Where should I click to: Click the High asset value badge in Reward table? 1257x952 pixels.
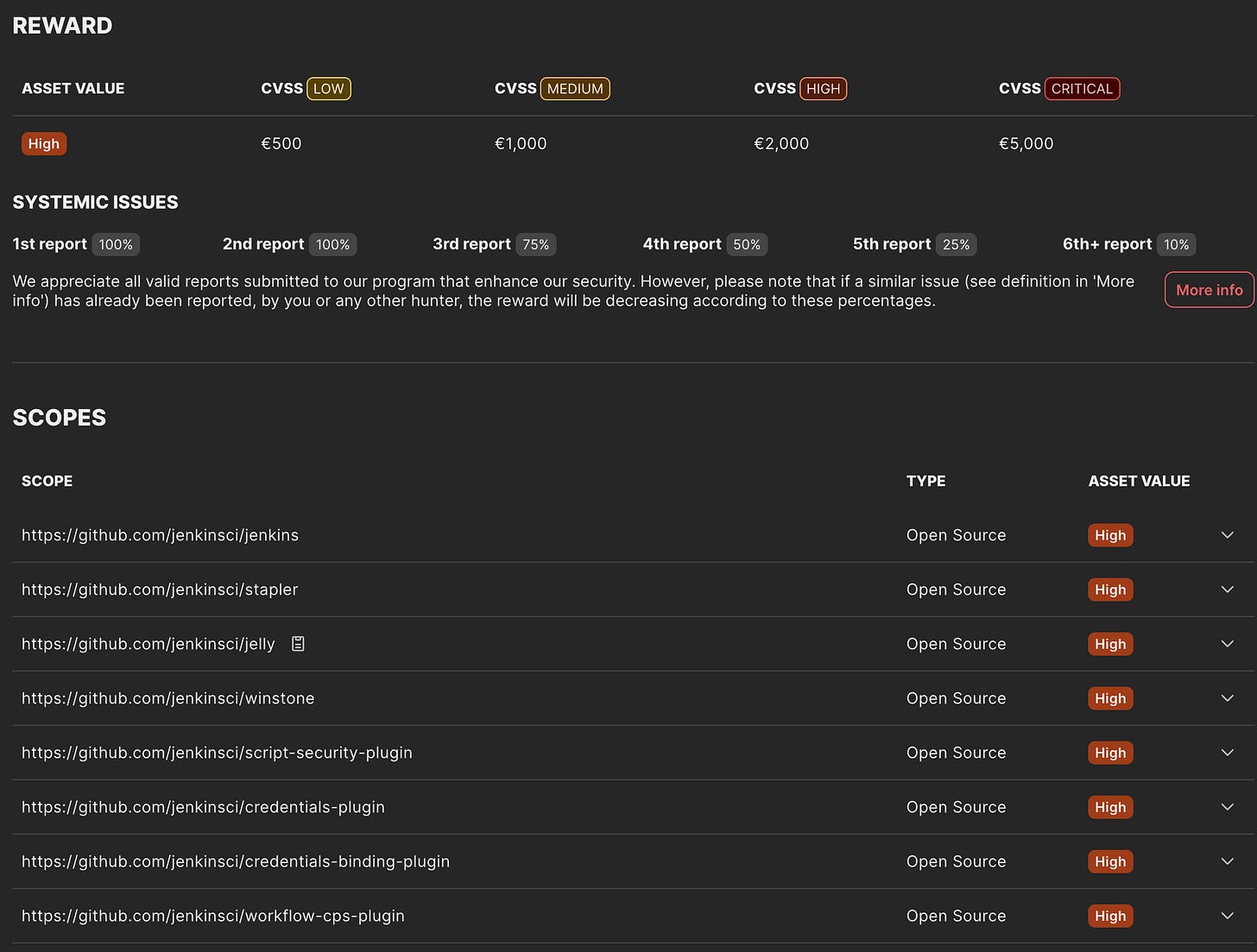pos(43,144)
